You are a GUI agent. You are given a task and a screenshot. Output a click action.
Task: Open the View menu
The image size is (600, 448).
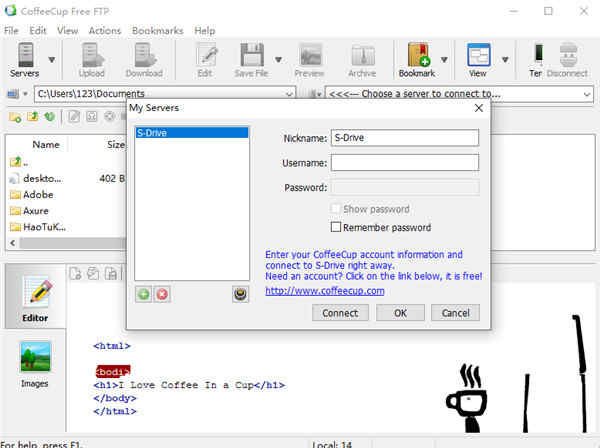(x=68, y=31)
